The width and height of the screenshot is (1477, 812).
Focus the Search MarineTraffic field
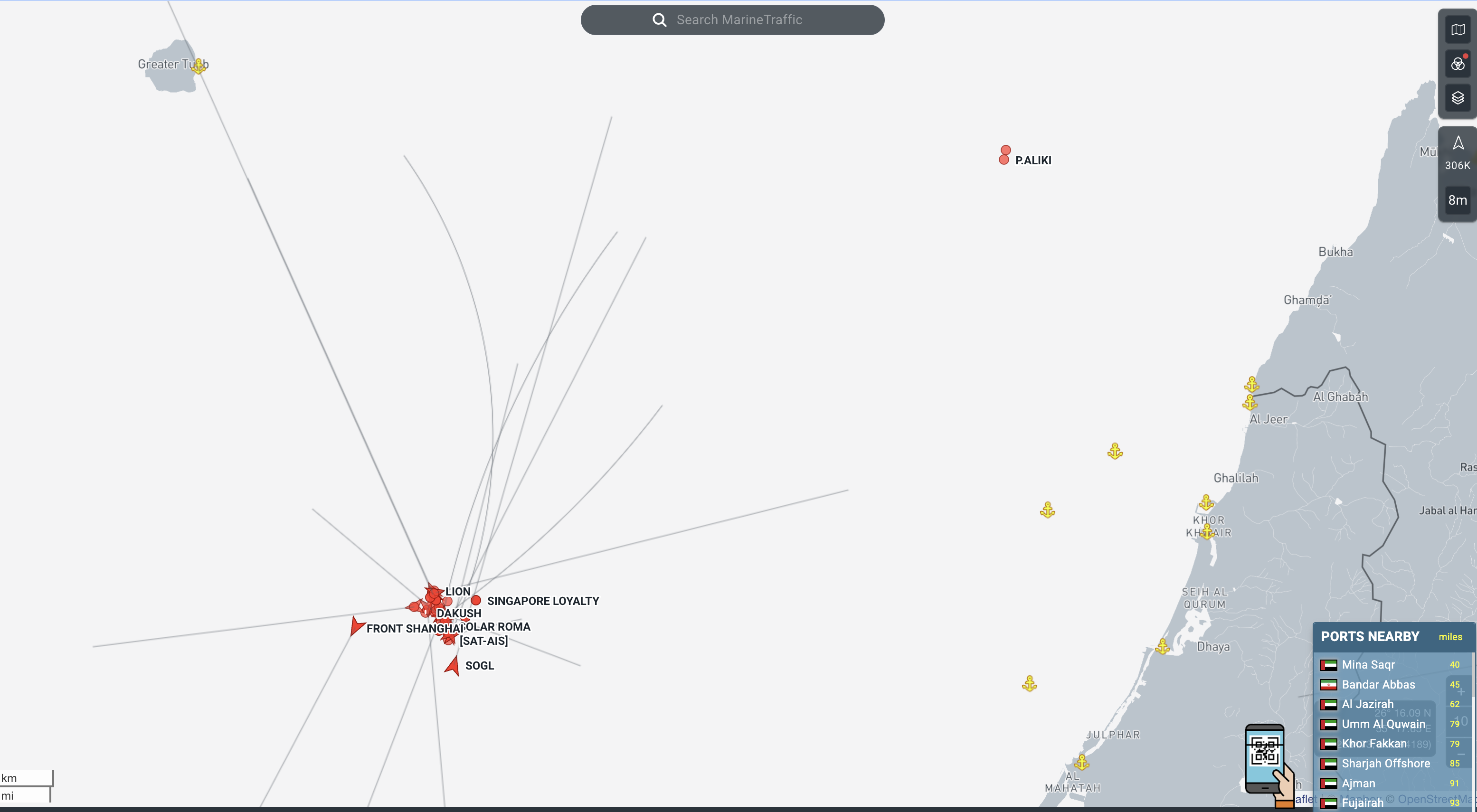coord(732,20)
